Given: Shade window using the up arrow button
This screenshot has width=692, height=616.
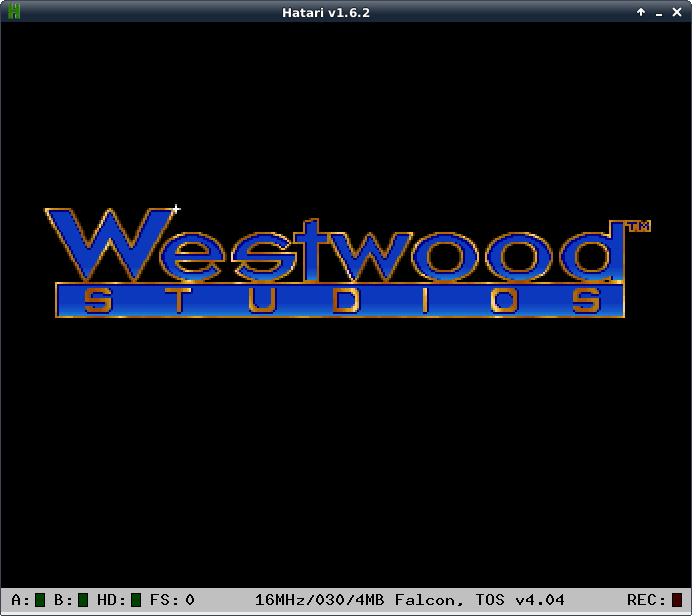Looking at the screenshot, I should tap(641, 12).
